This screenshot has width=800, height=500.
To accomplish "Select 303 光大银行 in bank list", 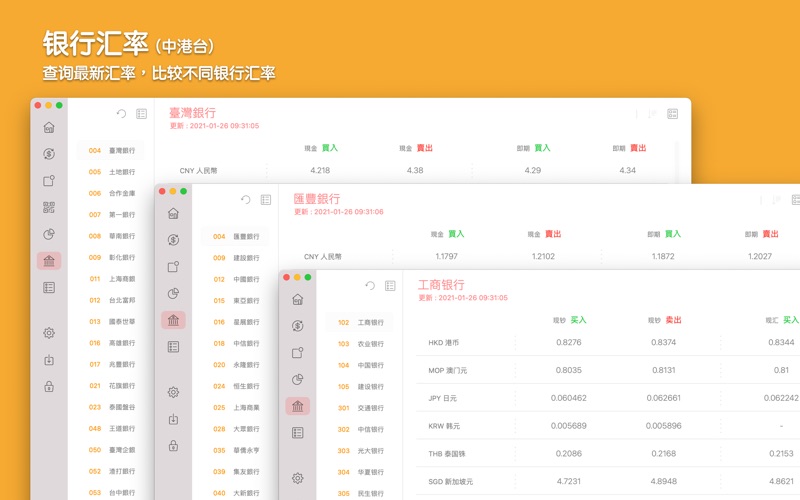I will pyautogui.click(x=360, y=451).
